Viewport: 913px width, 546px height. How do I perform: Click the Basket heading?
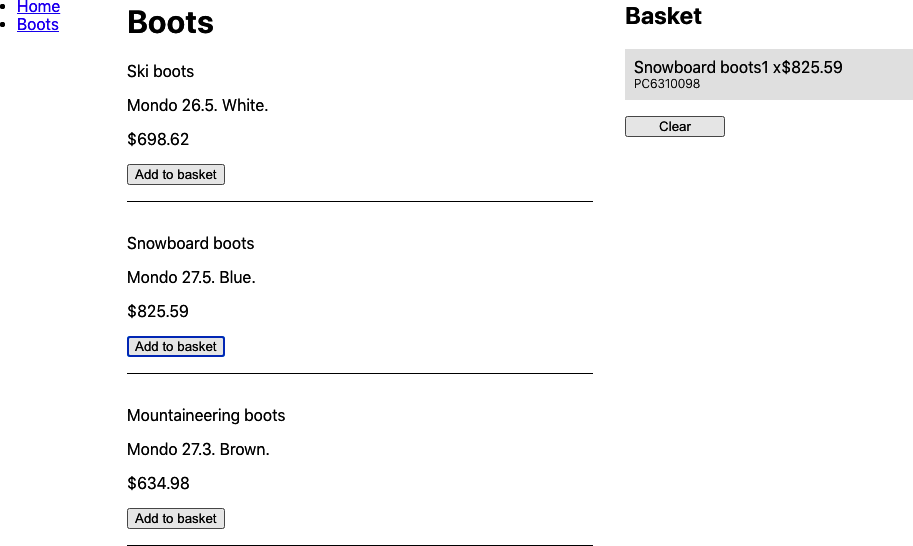[663, 16]
